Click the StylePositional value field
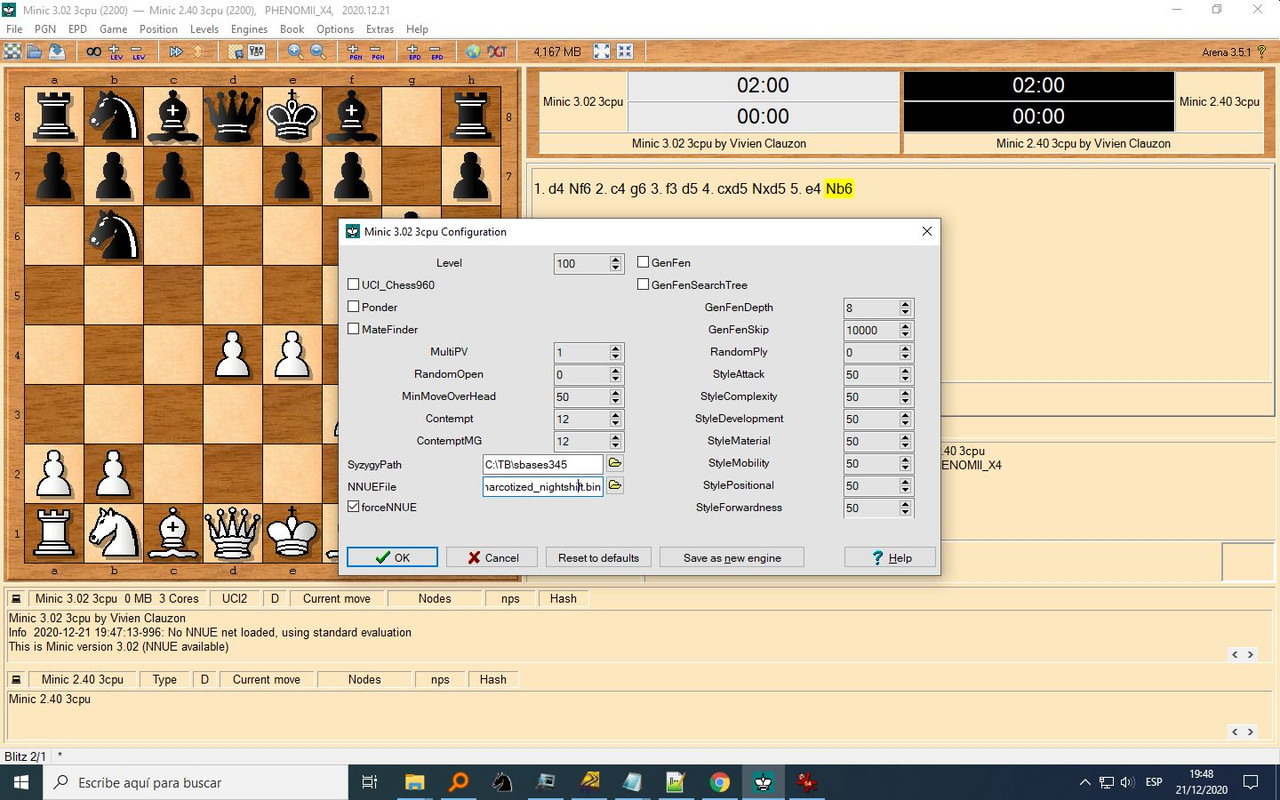Image resolution: width=1280 pixels, height=800 pixels. click(x=871, y=486)
